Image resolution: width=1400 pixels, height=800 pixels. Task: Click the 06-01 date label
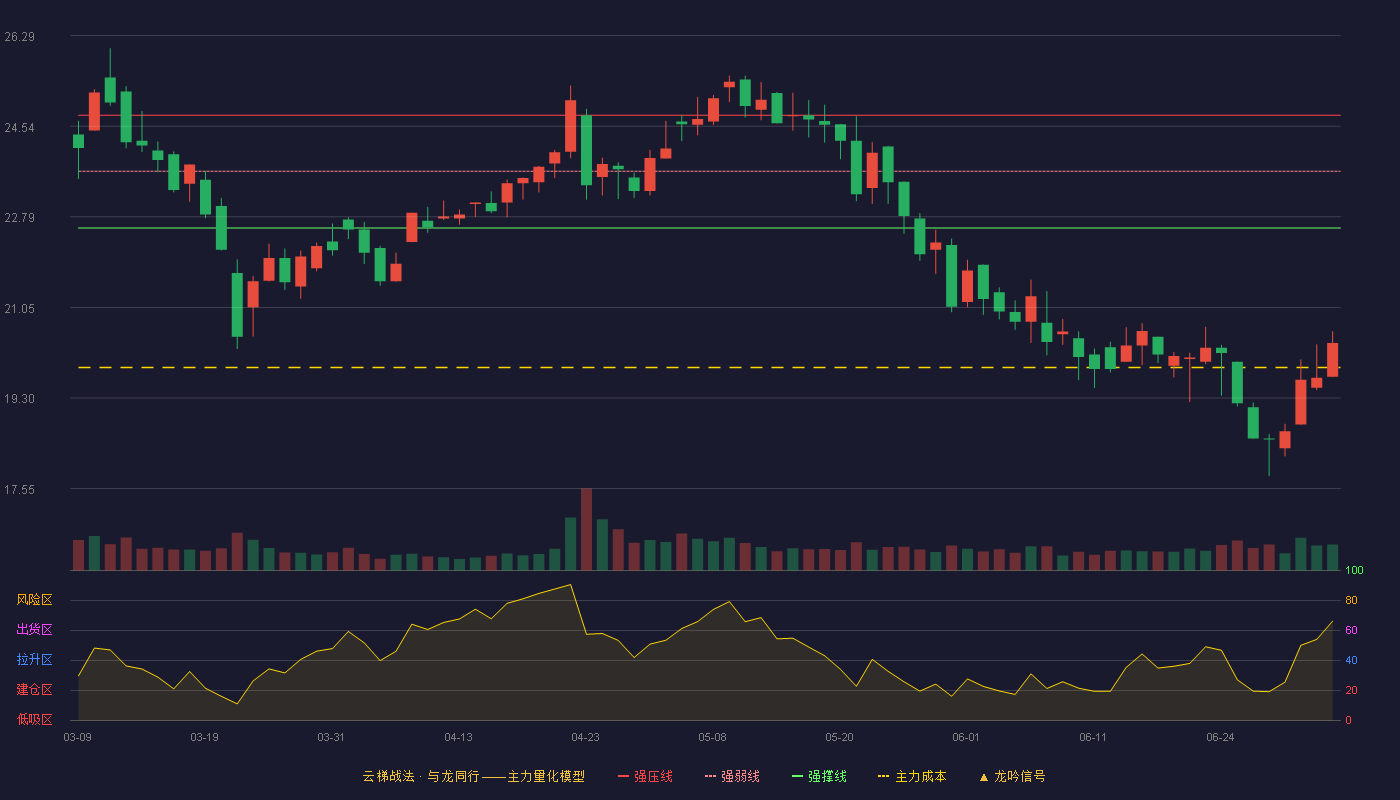pyautogui.click(x=966, y=737)
